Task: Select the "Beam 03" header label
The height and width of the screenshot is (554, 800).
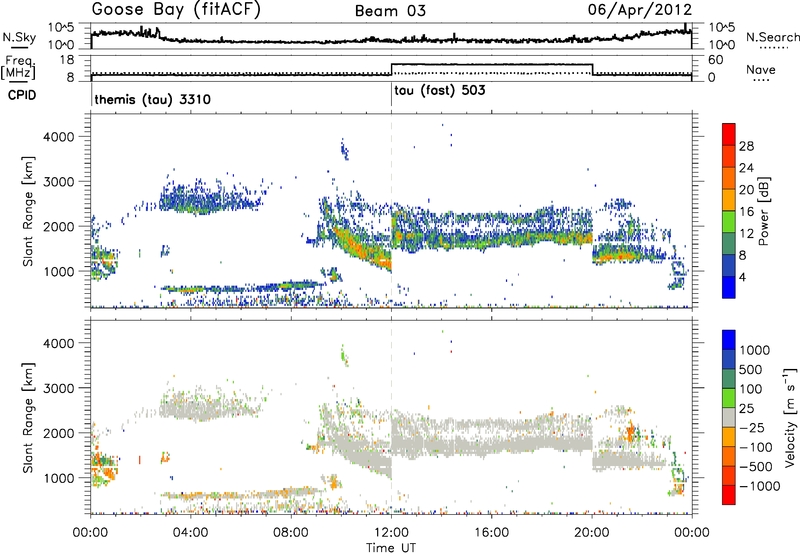Action: coord(390,11)
